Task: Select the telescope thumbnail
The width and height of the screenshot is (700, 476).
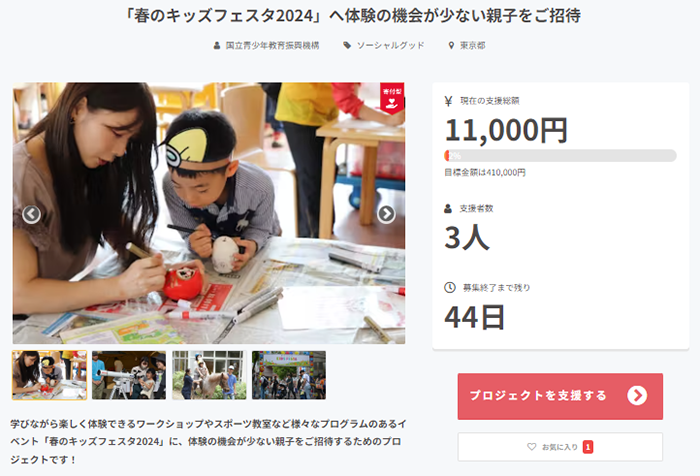Action: tap(129, 375)
